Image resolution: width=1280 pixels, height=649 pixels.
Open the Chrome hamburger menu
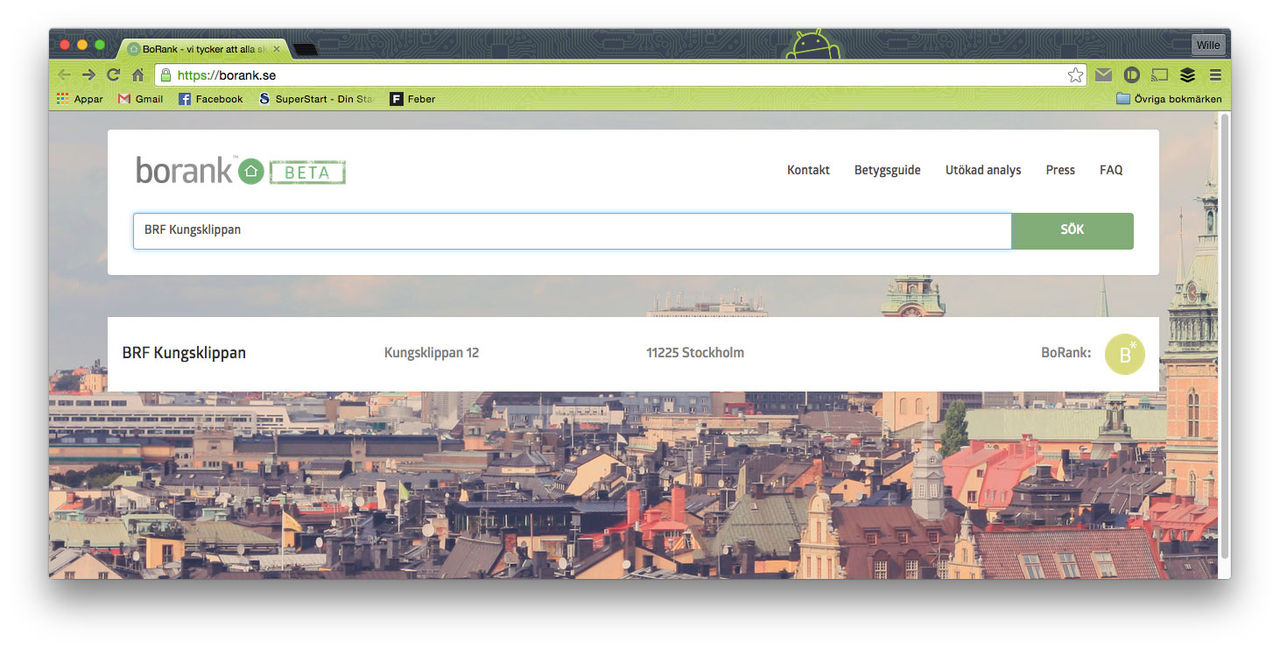point(1215,75)
